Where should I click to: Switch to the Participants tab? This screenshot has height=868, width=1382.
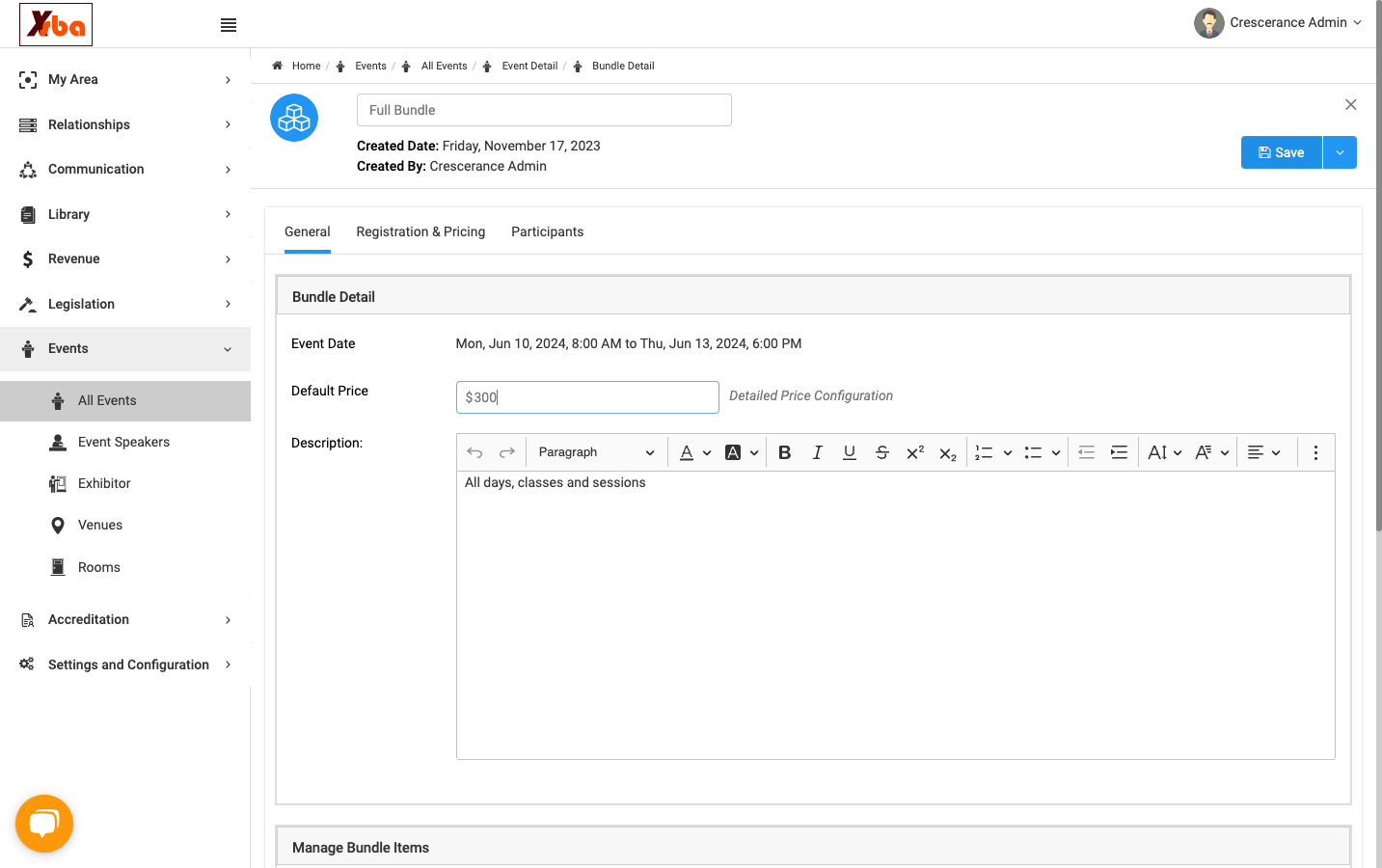[x=548, y=232]
